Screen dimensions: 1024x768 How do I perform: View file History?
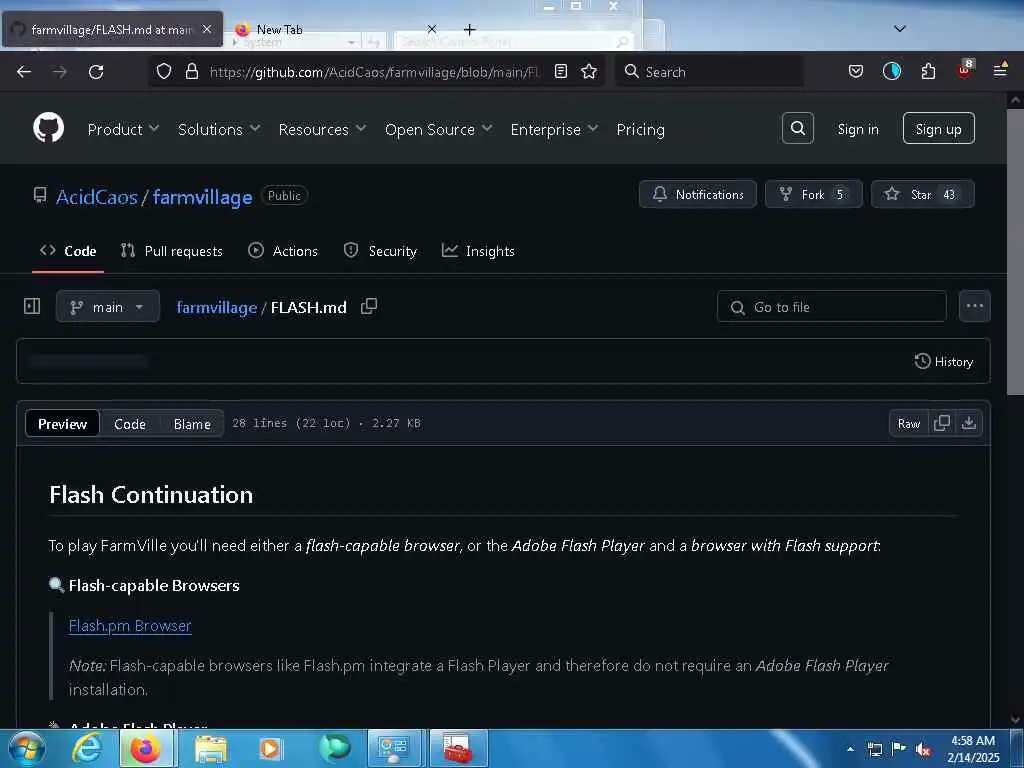tap(944, 361)
